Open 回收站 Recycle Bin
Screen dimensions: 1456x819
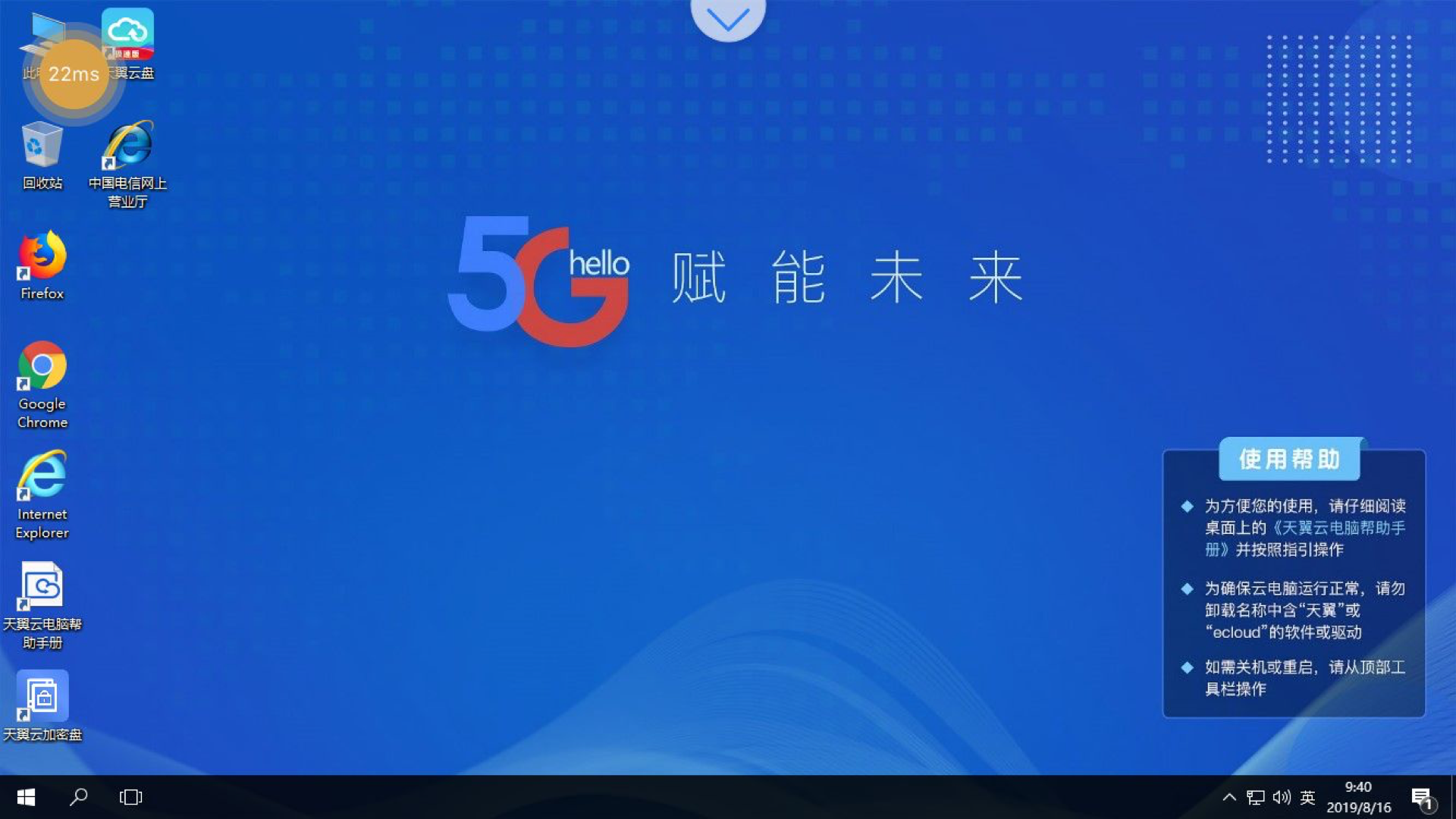42,155
